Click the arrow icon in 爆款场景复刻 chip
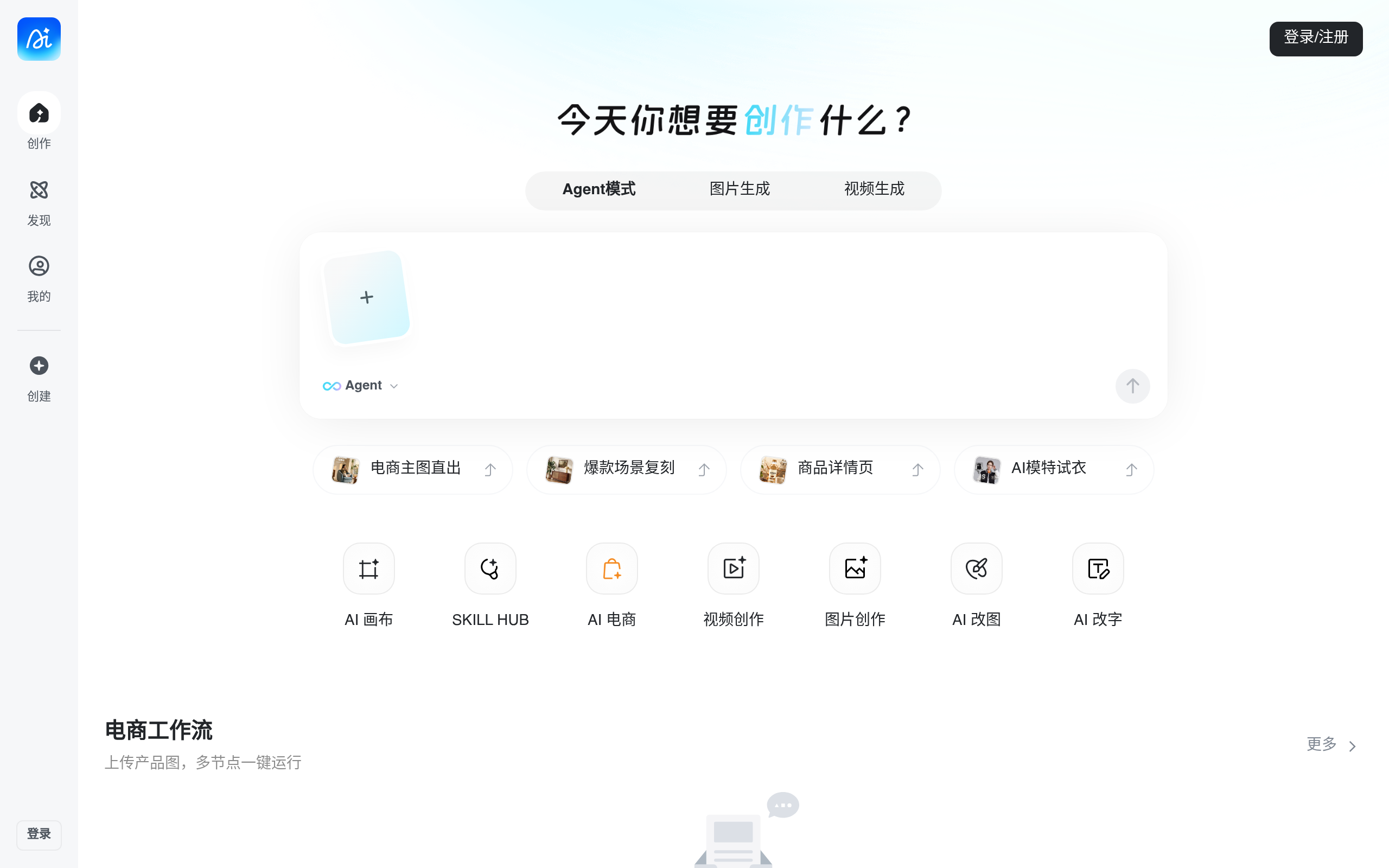Viewport: 1389px width, 868px height. click(704, 470)
